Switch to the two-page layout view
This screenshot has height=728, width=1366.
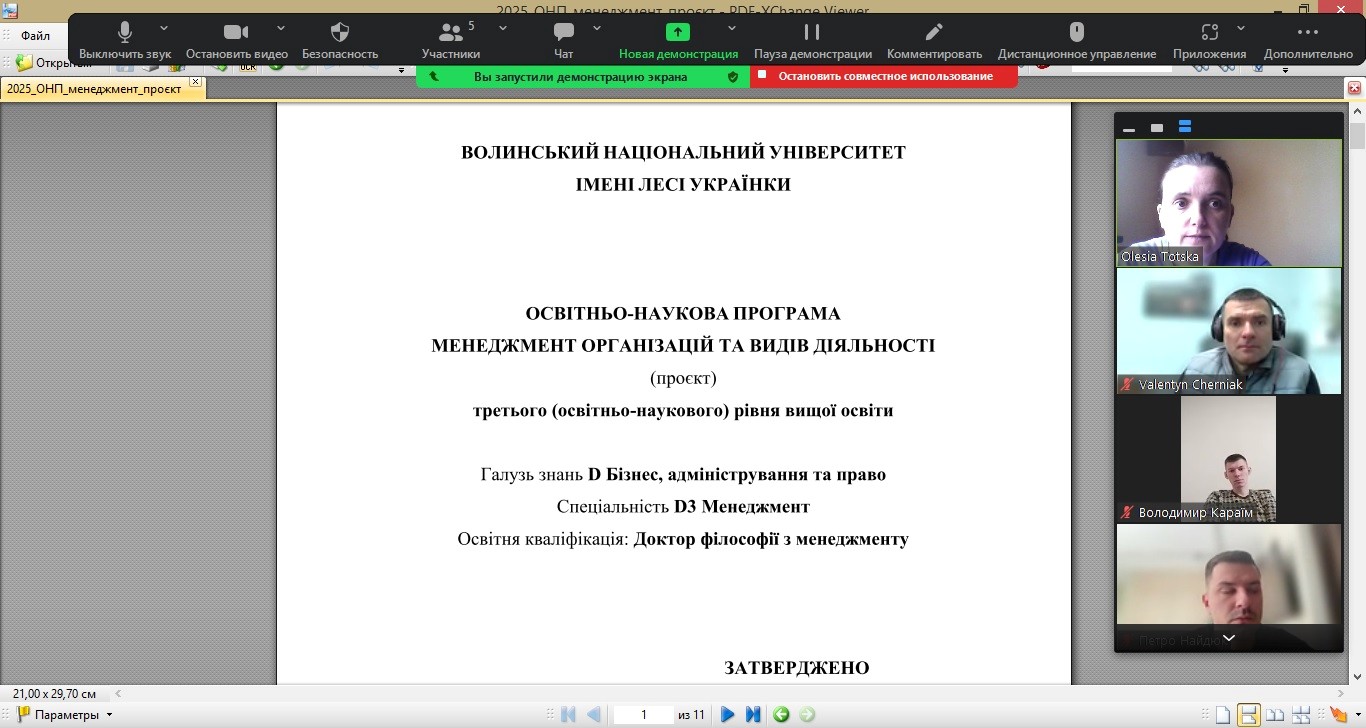click(1275, 714)
